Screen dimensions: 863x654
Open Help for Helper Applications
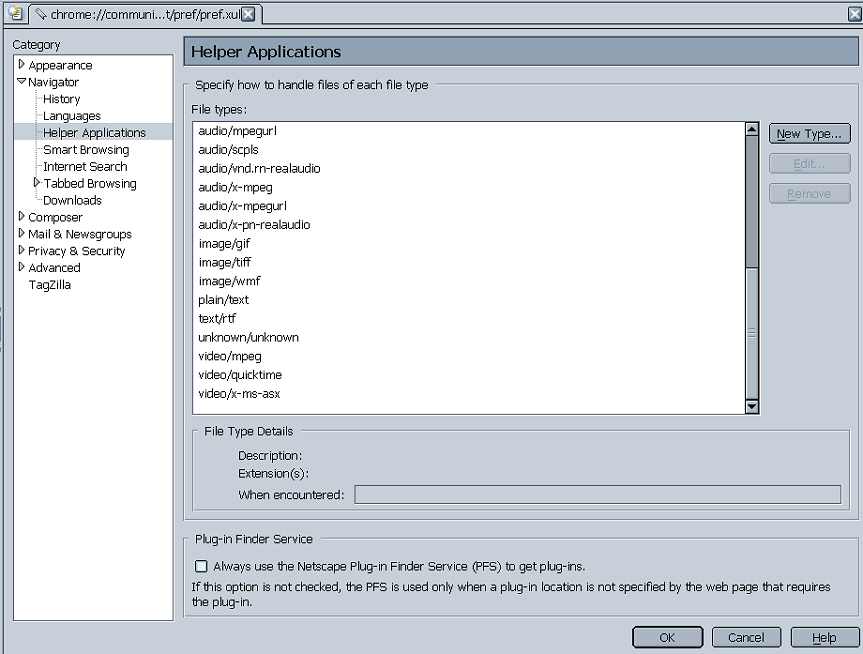[x=824, y=638]
